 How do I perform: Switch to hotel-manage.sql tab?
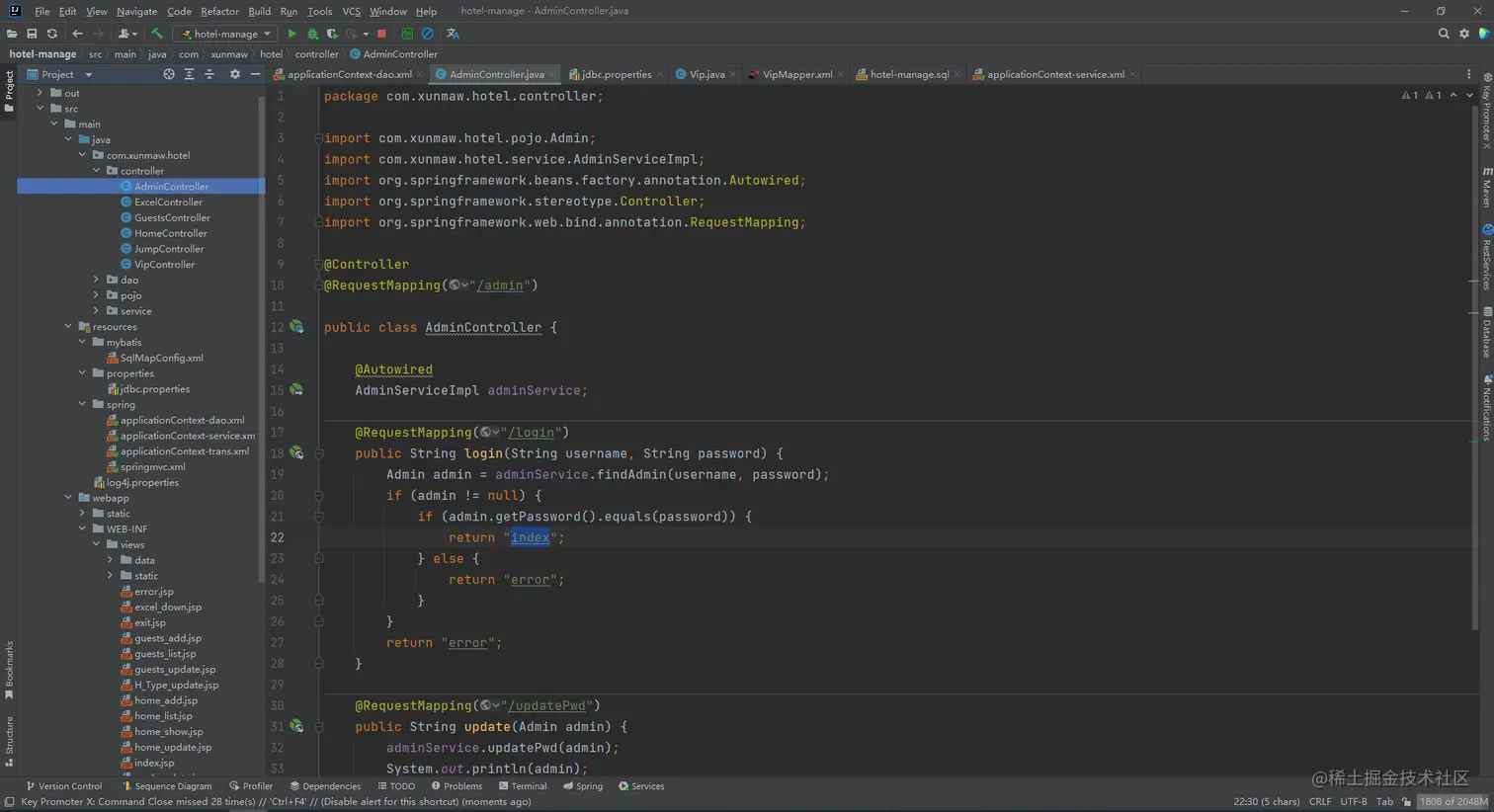coord(909,74)
